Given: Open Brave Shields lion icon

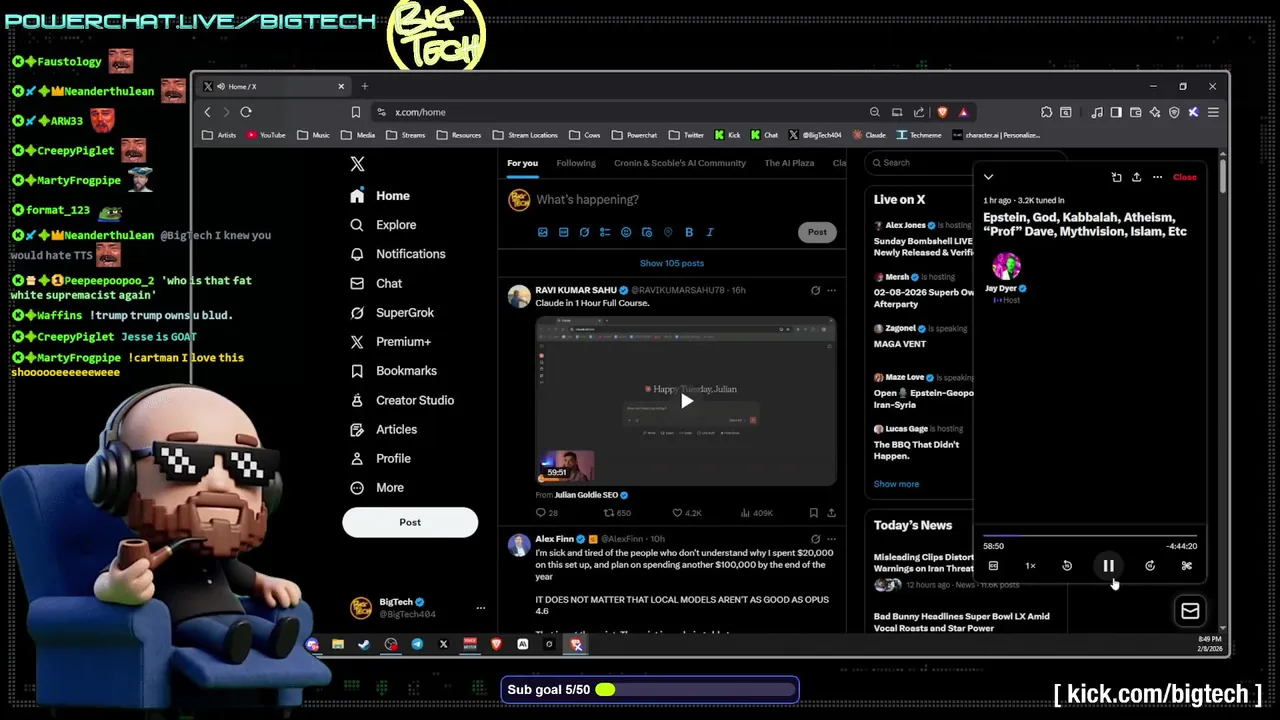Looking at the screenshot, I should (x=942, y=112).
